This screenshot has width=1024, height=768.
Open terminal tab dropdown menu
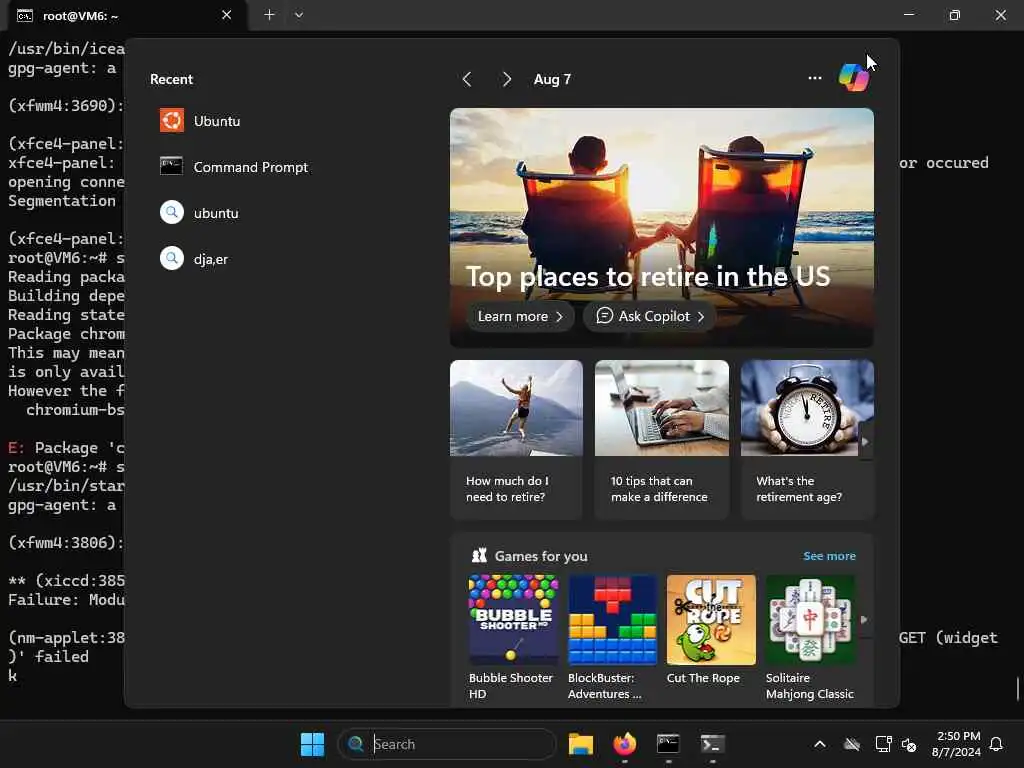(x=298, y=14)
